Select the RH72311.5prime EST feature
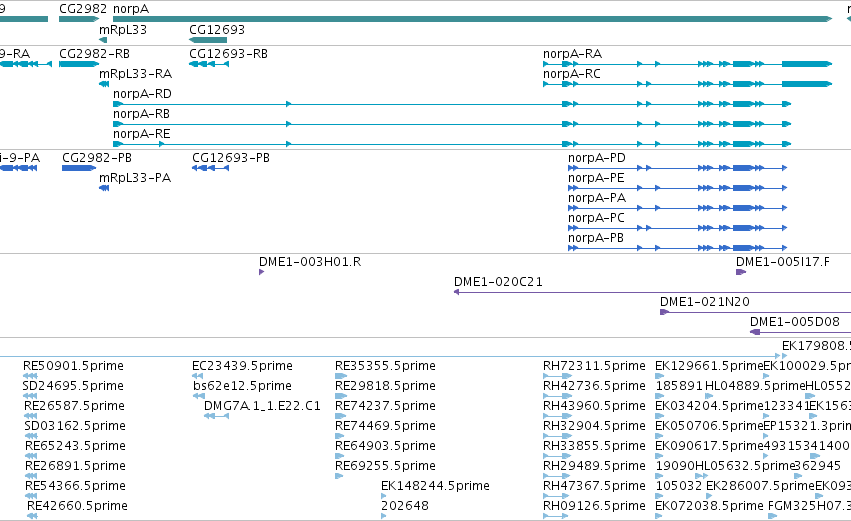Viewport: 851px width, 521px height. click(557, 376)
